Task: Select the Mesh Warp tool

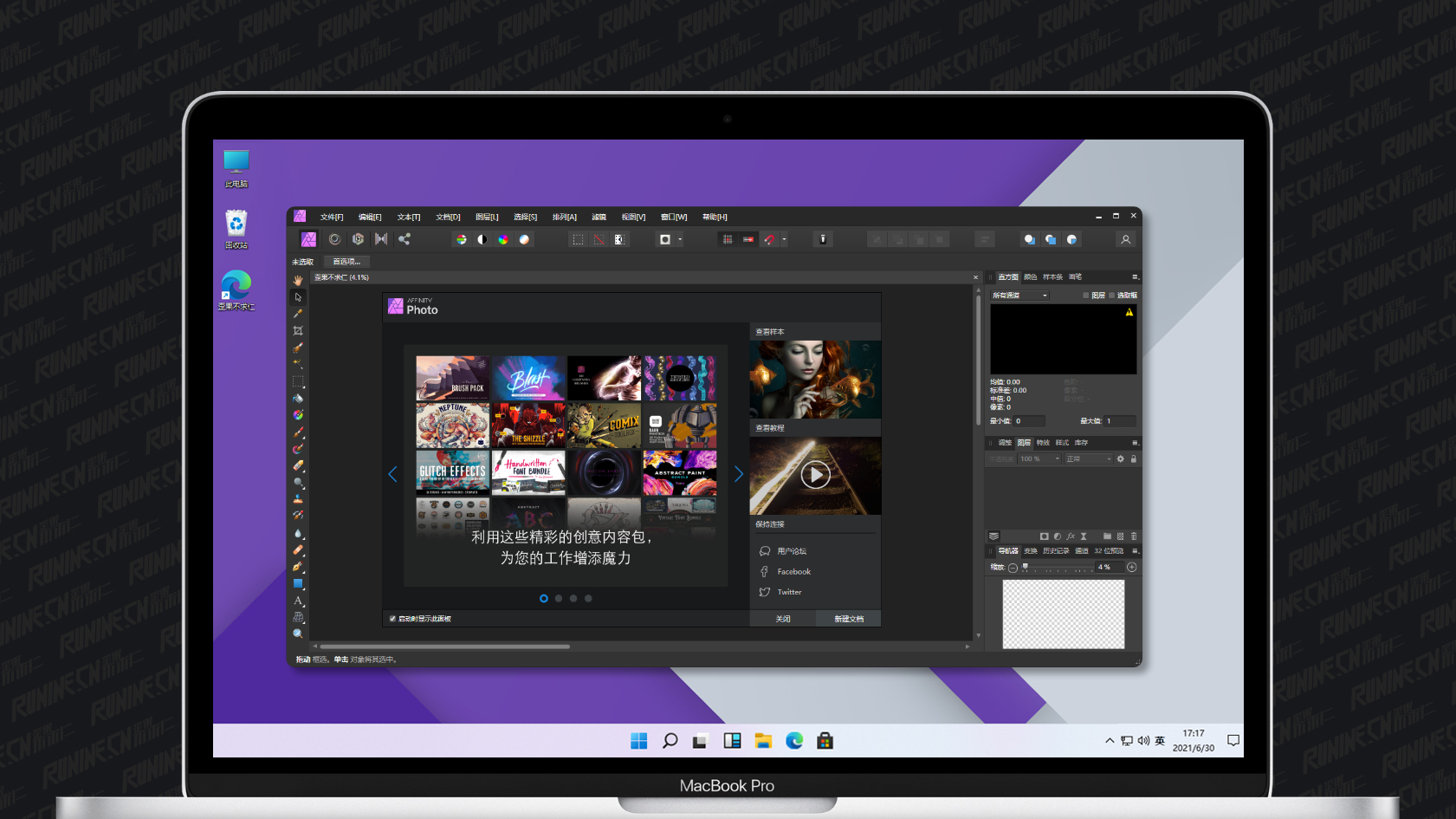Action: click(298, 617)
